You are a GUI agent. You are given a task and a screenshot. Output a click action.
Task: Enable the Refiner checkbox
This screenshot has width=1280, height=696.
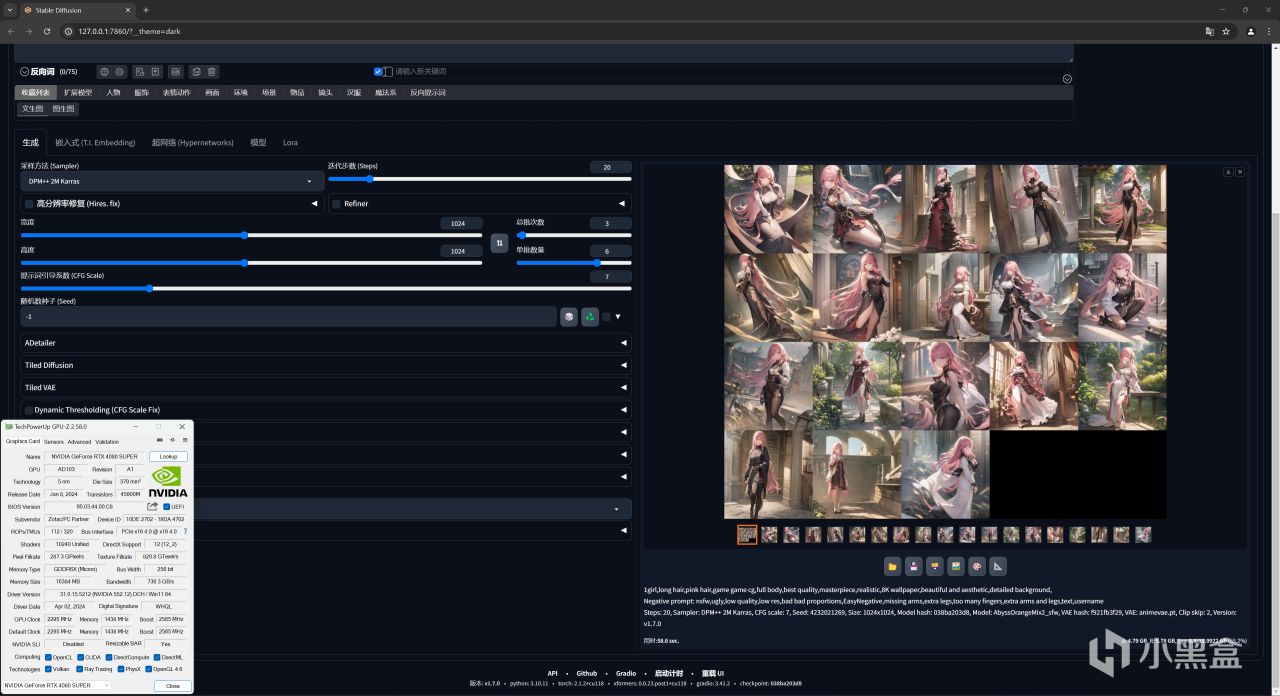coord(336,204)
